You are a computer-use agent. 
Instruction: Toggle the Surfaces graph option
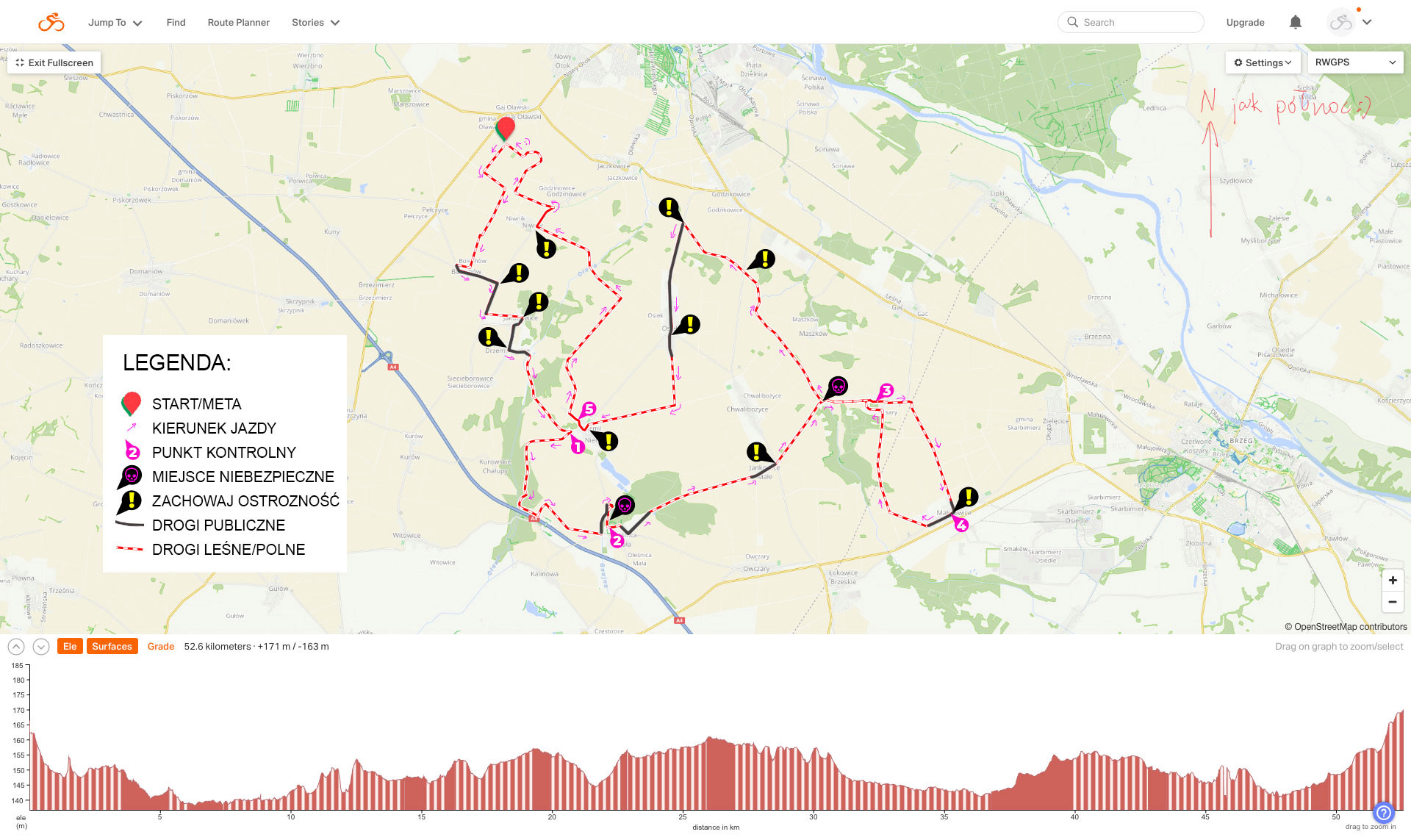112,647
